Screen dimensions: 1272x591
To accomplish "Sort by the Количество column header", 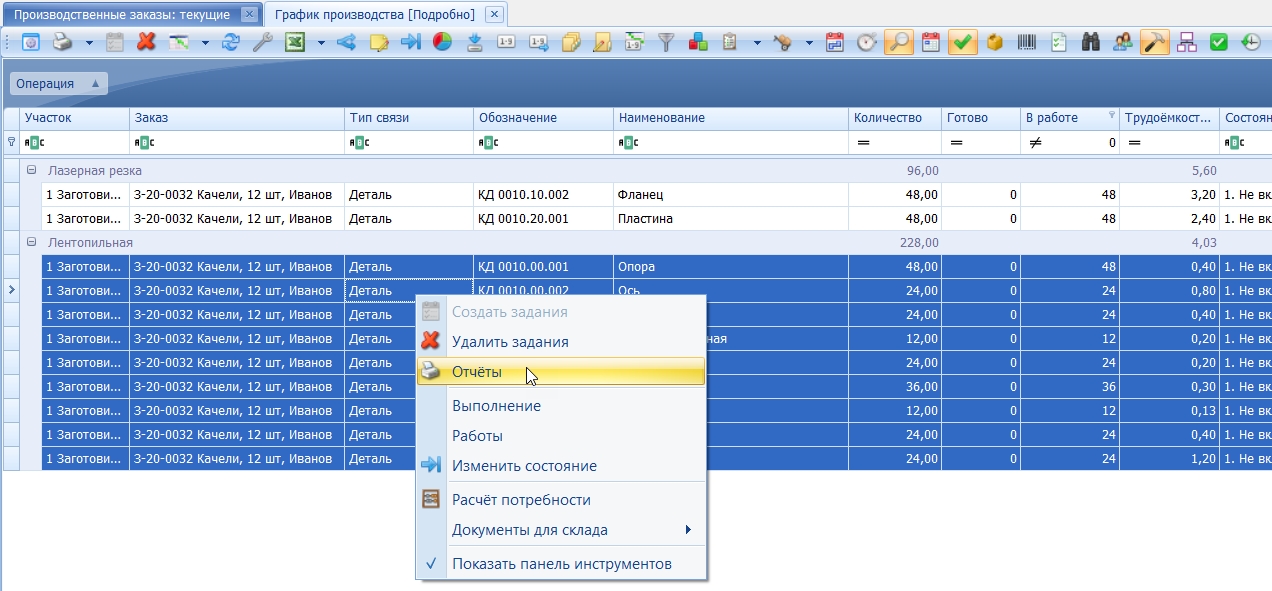I will 895,118.
